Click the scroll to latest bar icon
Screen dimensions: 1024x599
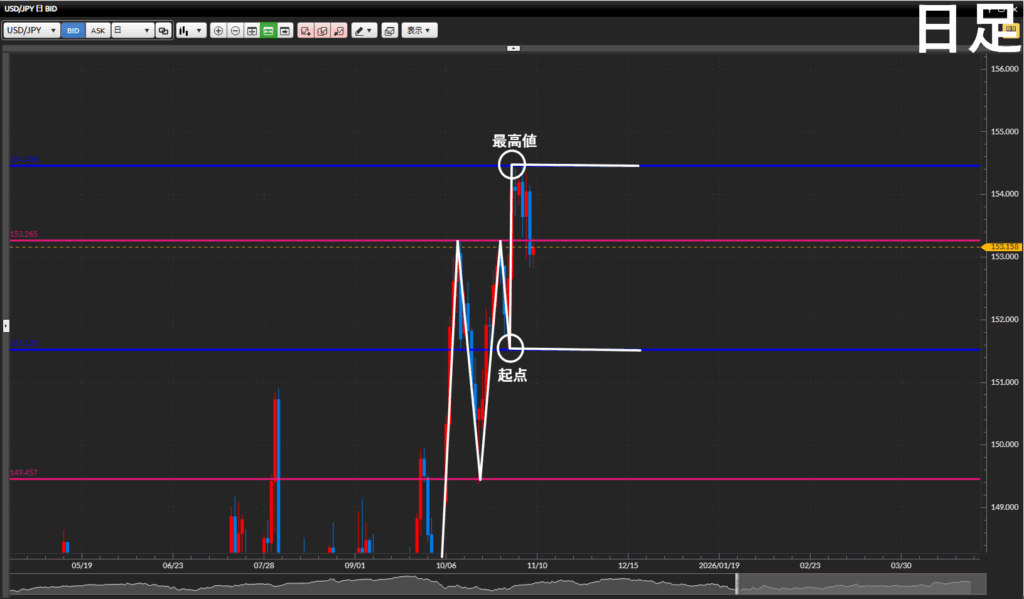285,31
